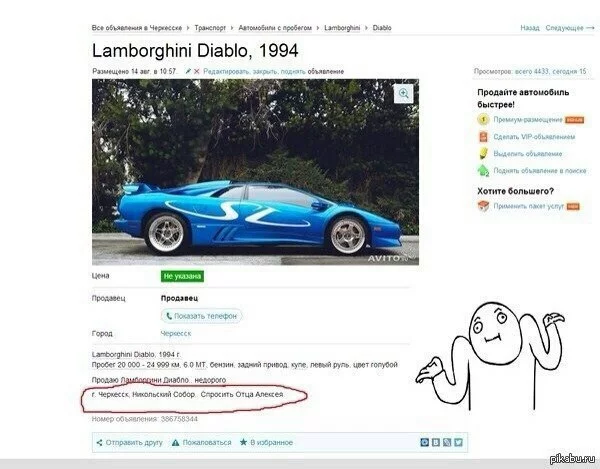
Task: Click the VK share icon
Action: pyautogui.click(x=436, y=442)
